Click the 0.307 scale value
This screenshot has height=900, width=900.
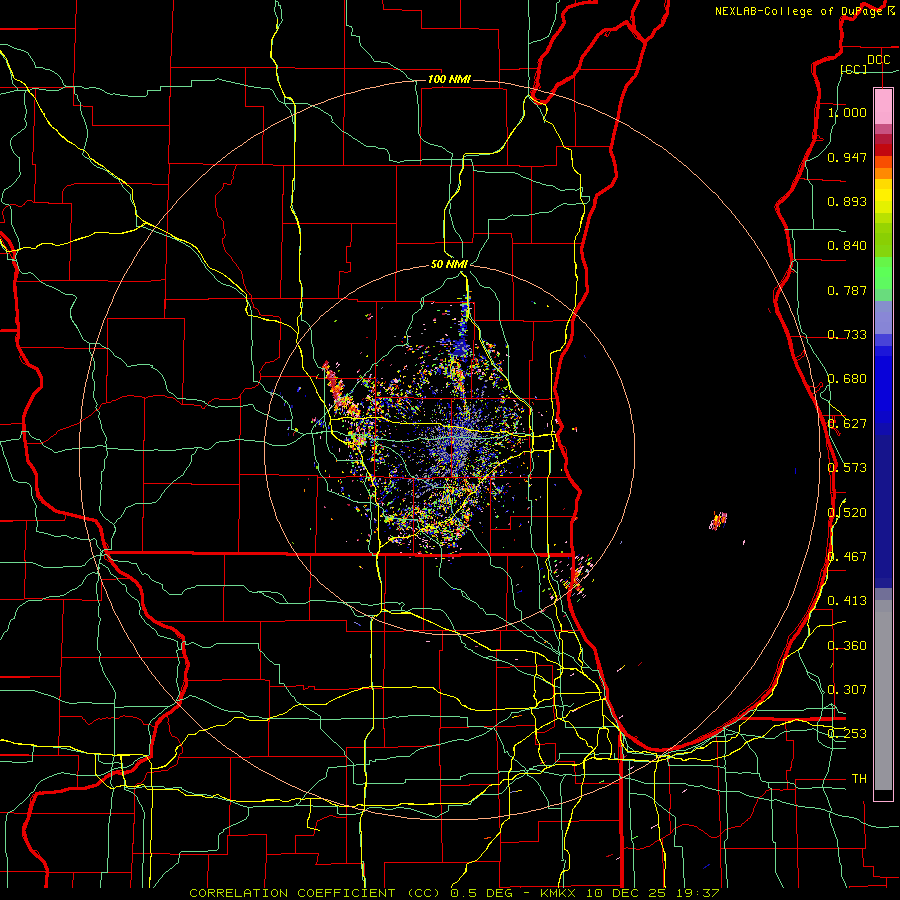click(x=847, y=689)
